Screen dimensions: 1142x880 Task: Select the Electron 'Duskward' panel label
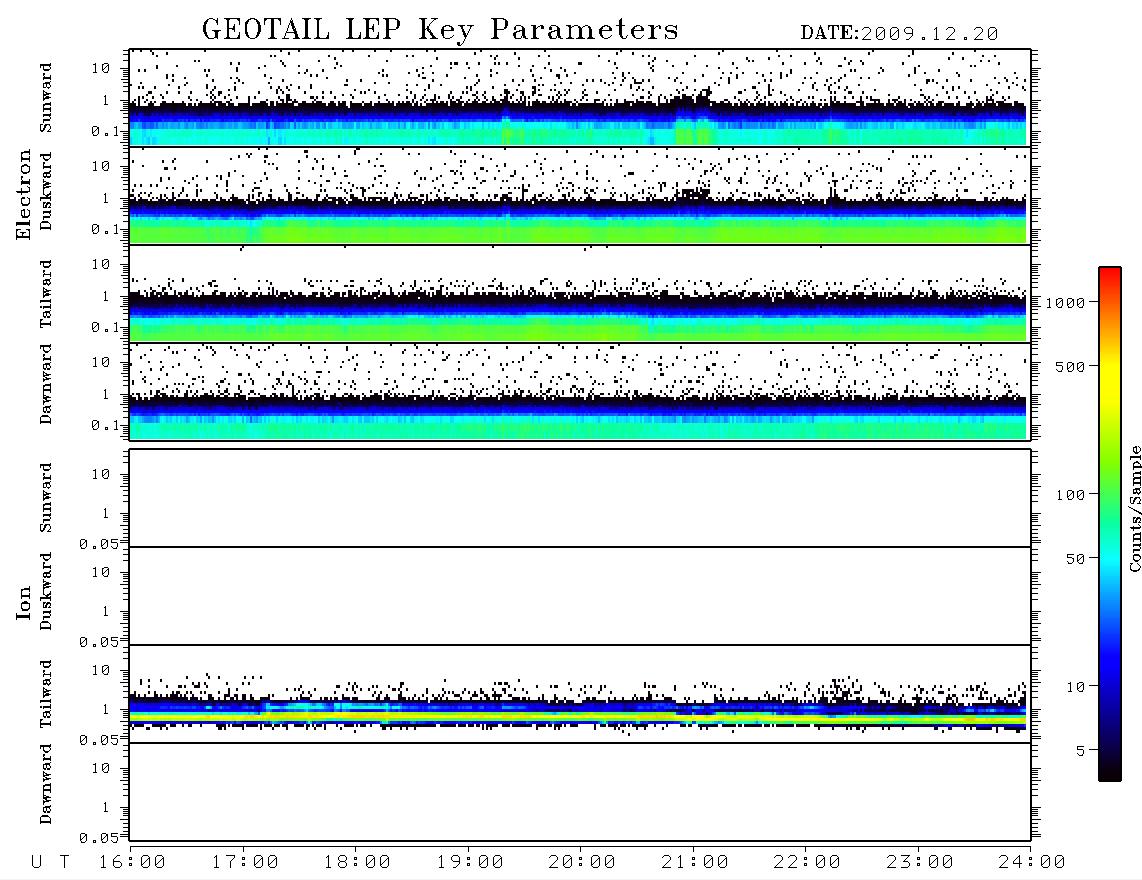(46, 192)
